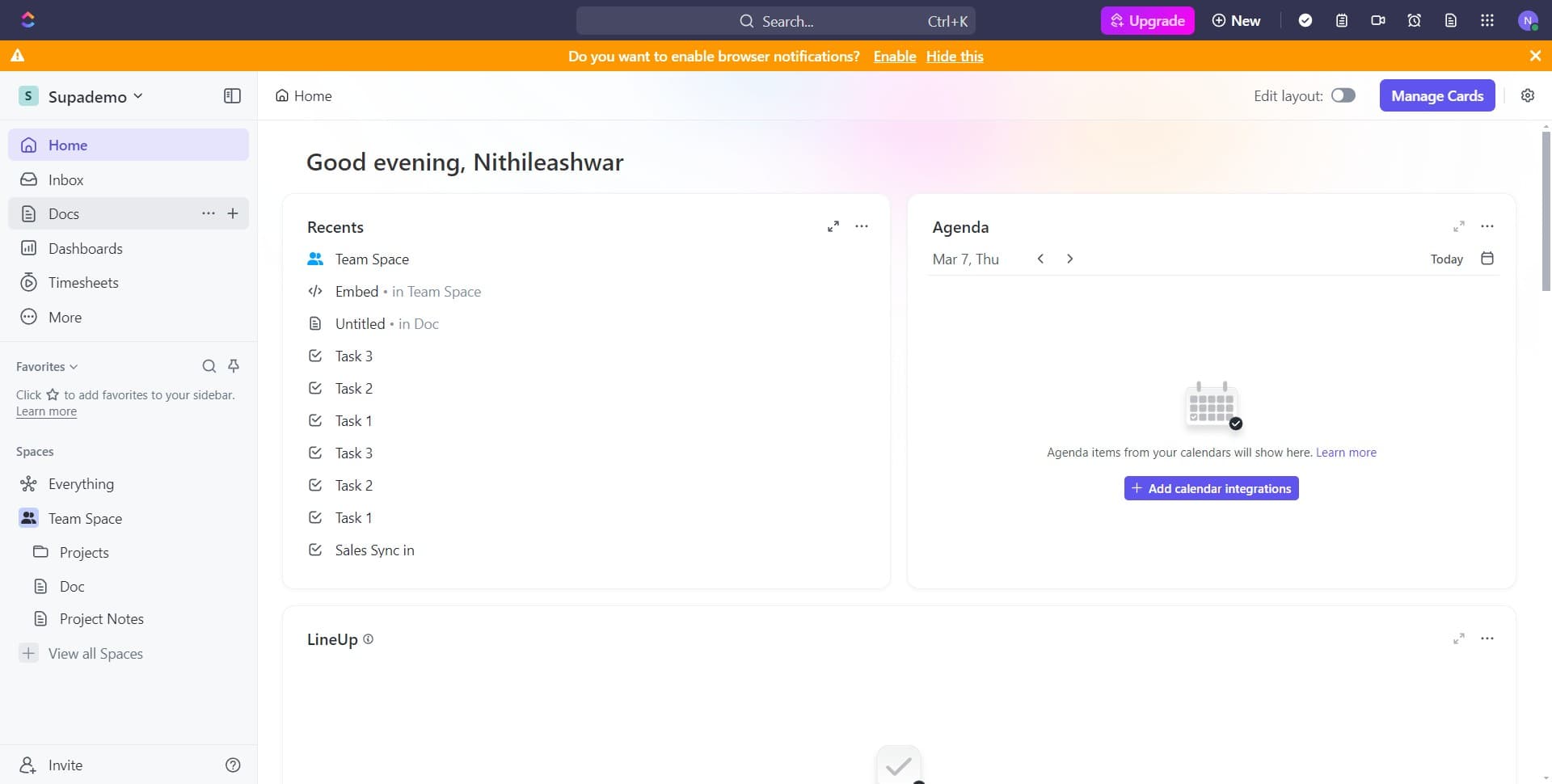The width and height of the screenshot is (1552, 784).
Task: Open the Timesheets section in the sidebar
Action: (x=82, y=282)
